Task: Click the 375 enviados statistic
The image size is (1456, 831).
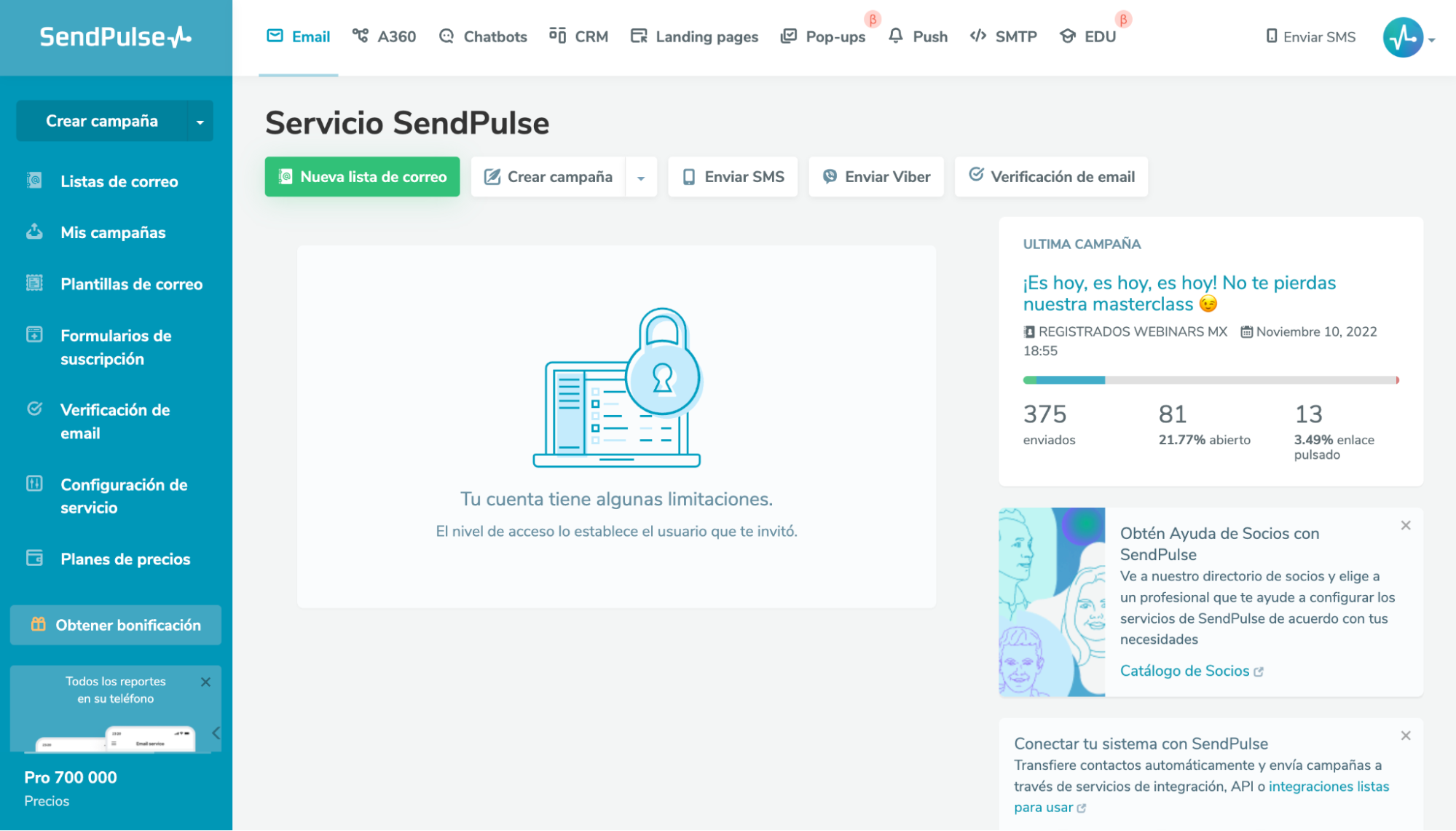Action: coord(1049,424)
